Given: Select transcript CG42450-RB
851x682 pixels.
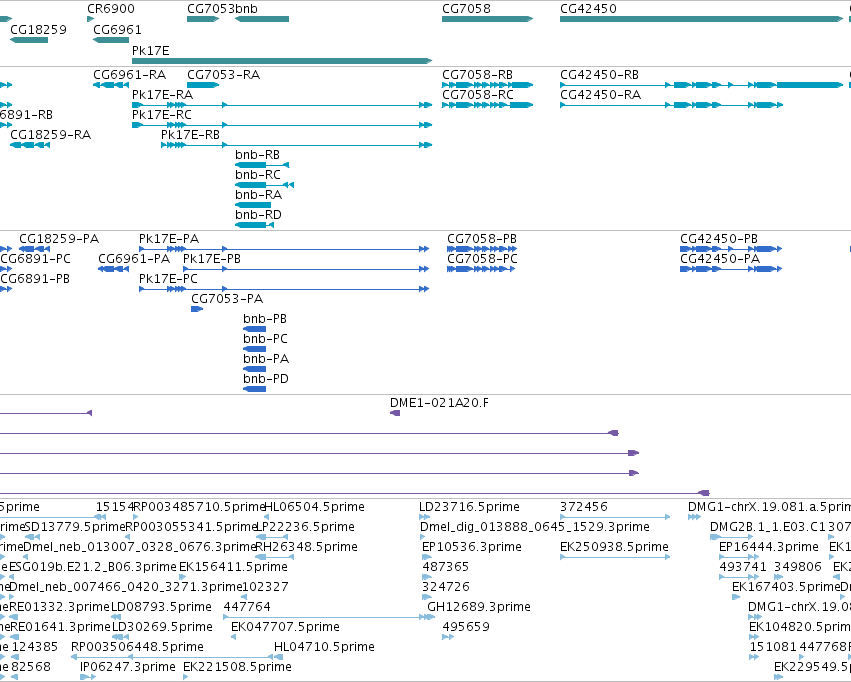Looking at the screenshot, I should click(x=701, y=85).
